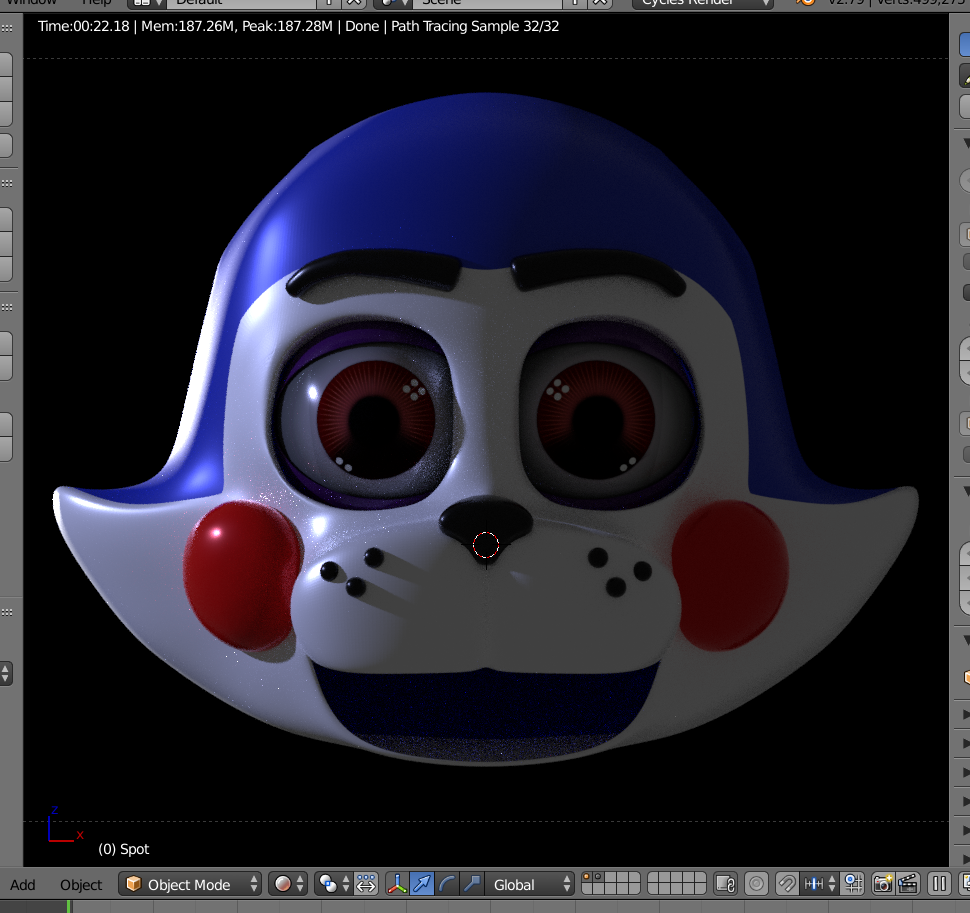Pause the viewport render preview
This screenshot has width=970, height=913.
[939, 885]
